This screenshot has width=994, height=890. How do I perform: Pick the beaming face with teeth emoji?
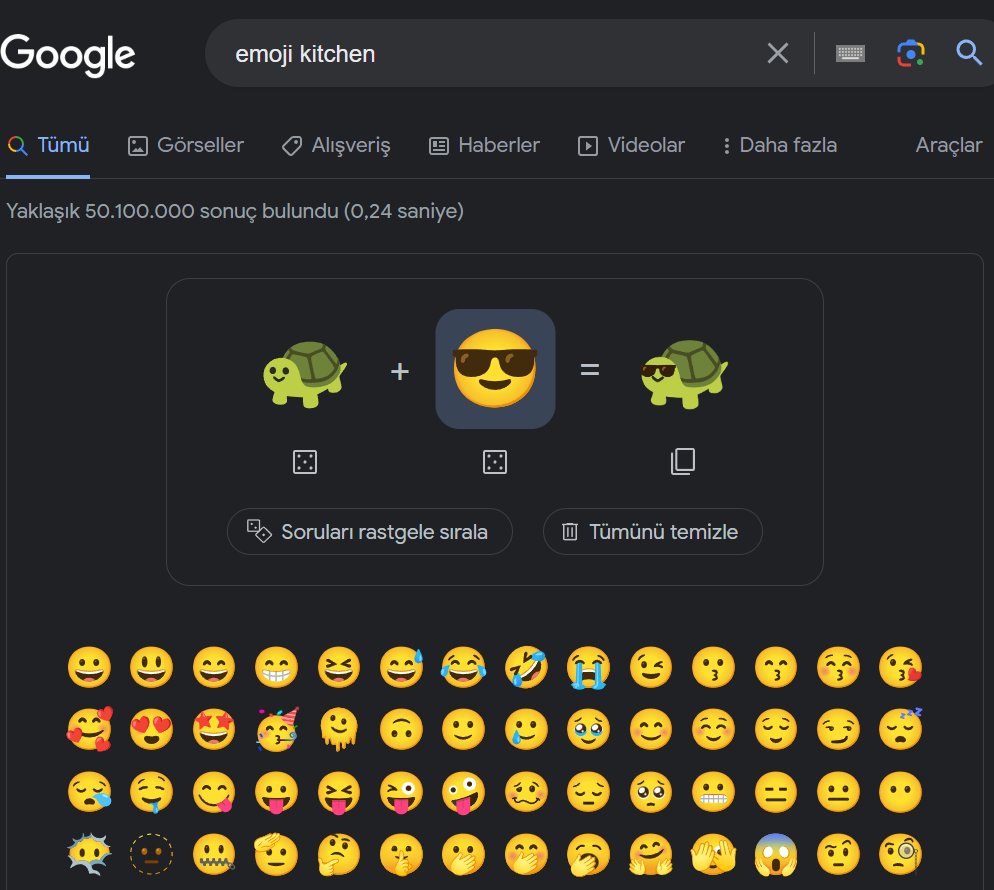click(x=276, y=667)
